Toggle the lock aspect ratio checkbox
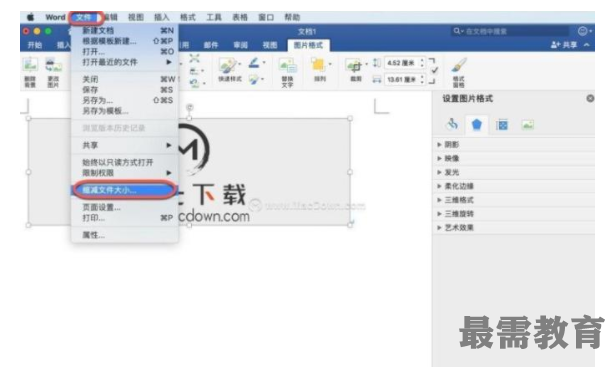This screenshot has height=372, width=611. 434,71
